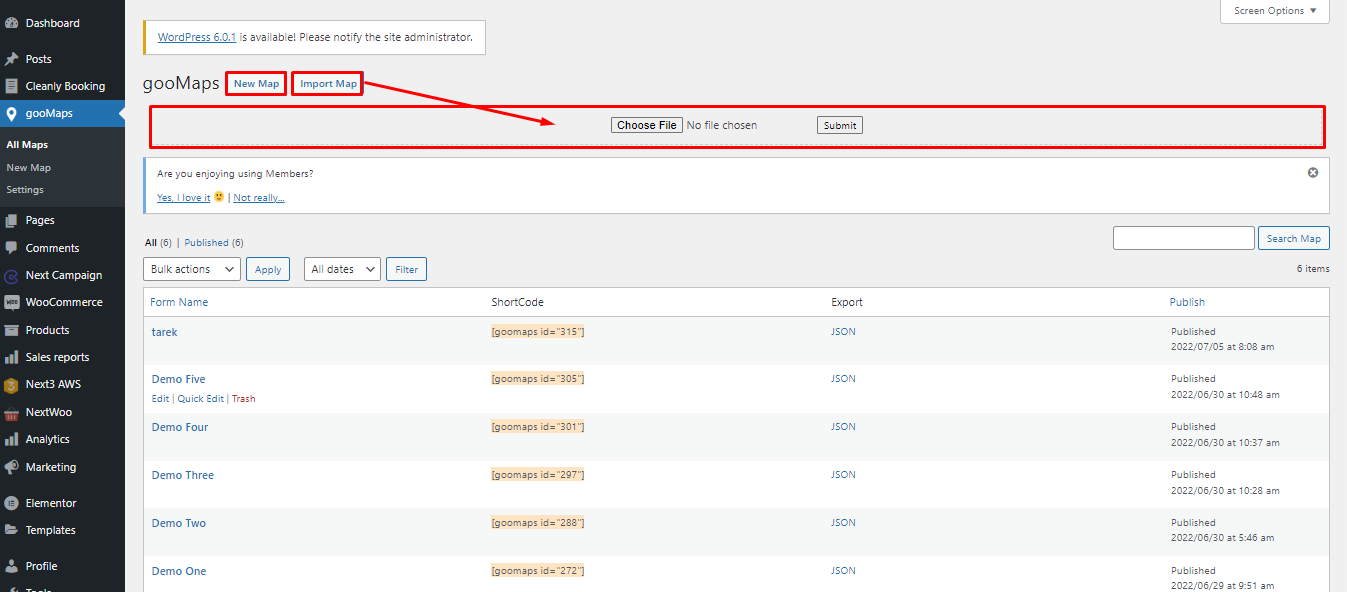Click the Next3 AWS icon

(12, 384)
